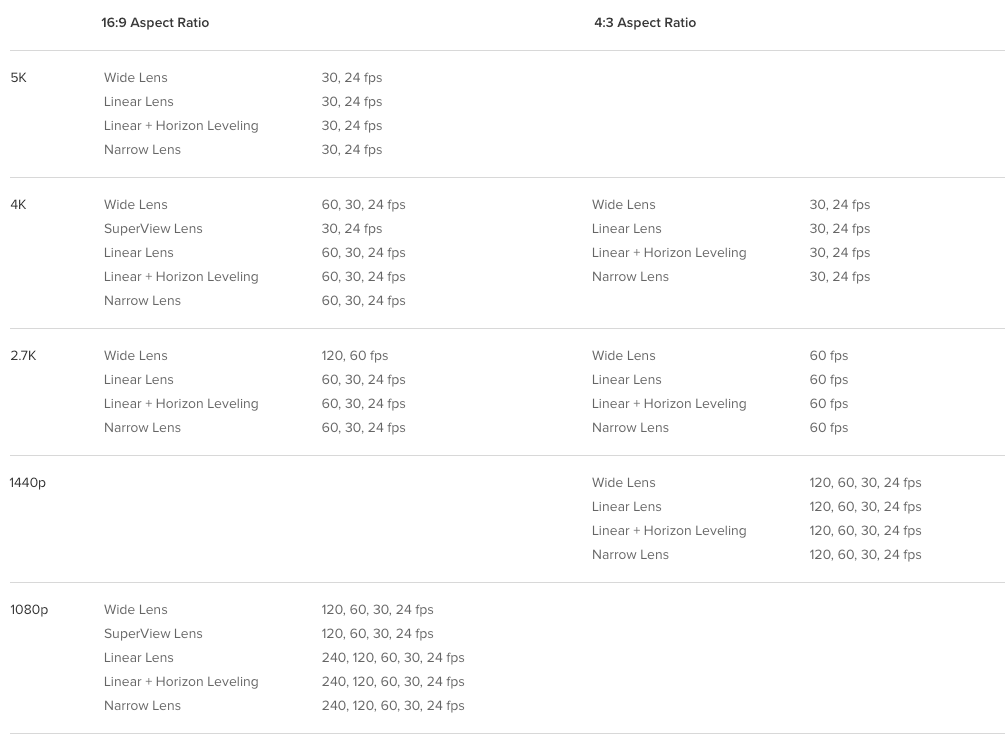Click SuperView Lens under 1080p
Image resolution: width=1005 pixels, height=751 pixels.
click(153, 634)
